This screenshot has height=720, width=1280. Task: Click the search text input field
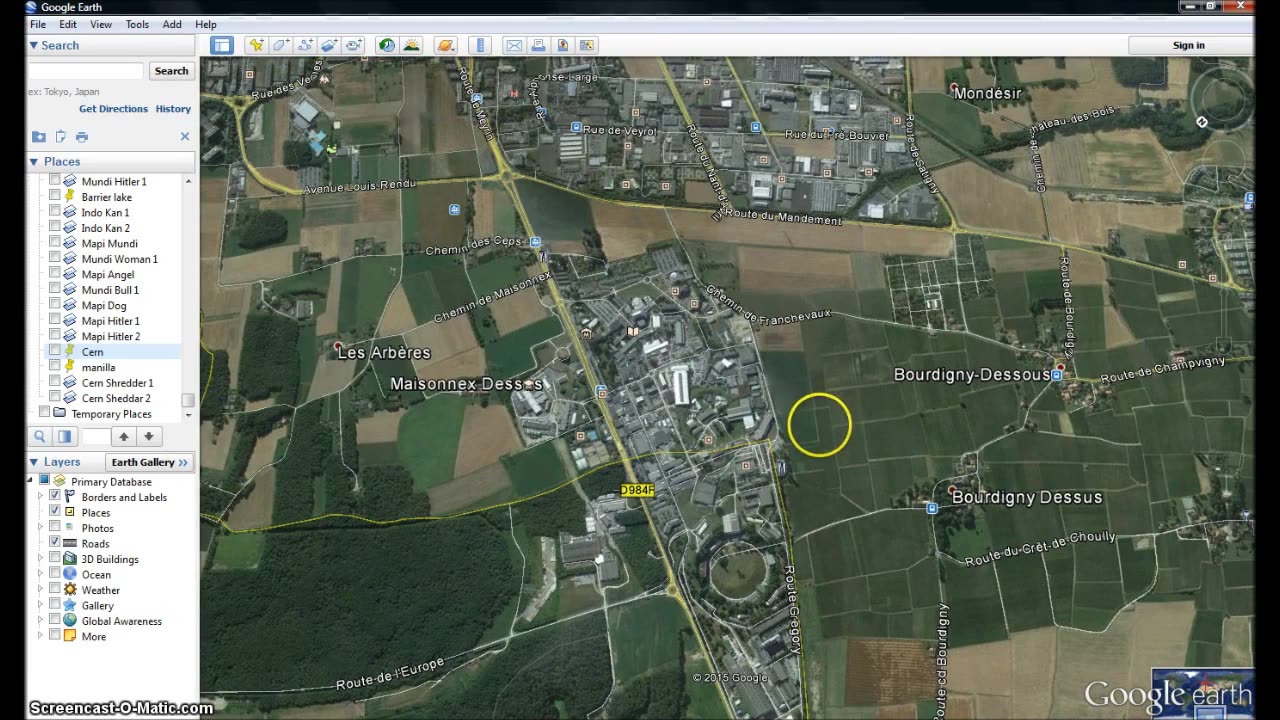(86, 71)
